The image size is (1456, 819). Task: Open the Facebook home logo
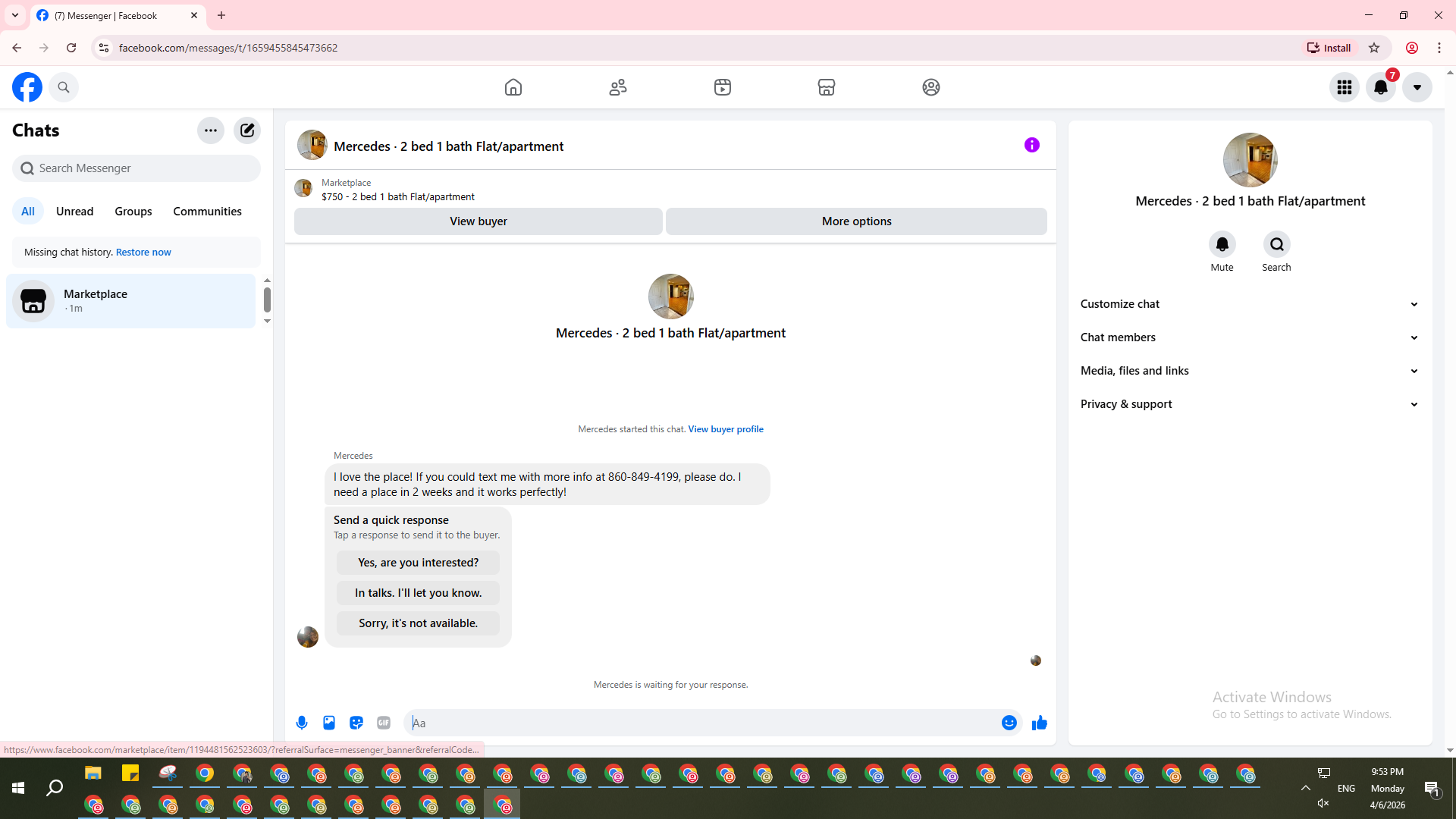pos(27,87)
